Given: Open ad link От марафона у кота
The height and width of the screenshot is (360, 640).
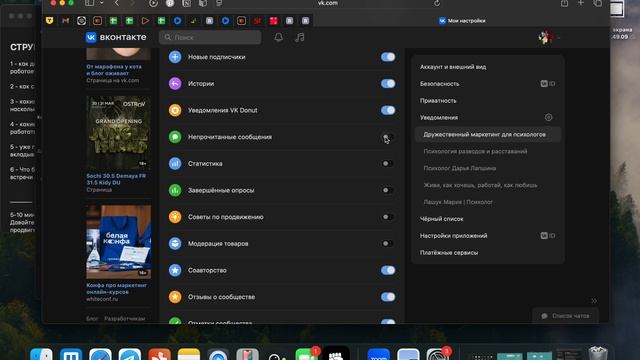Looking at the screenshot, I should click(x=114, y=70).
